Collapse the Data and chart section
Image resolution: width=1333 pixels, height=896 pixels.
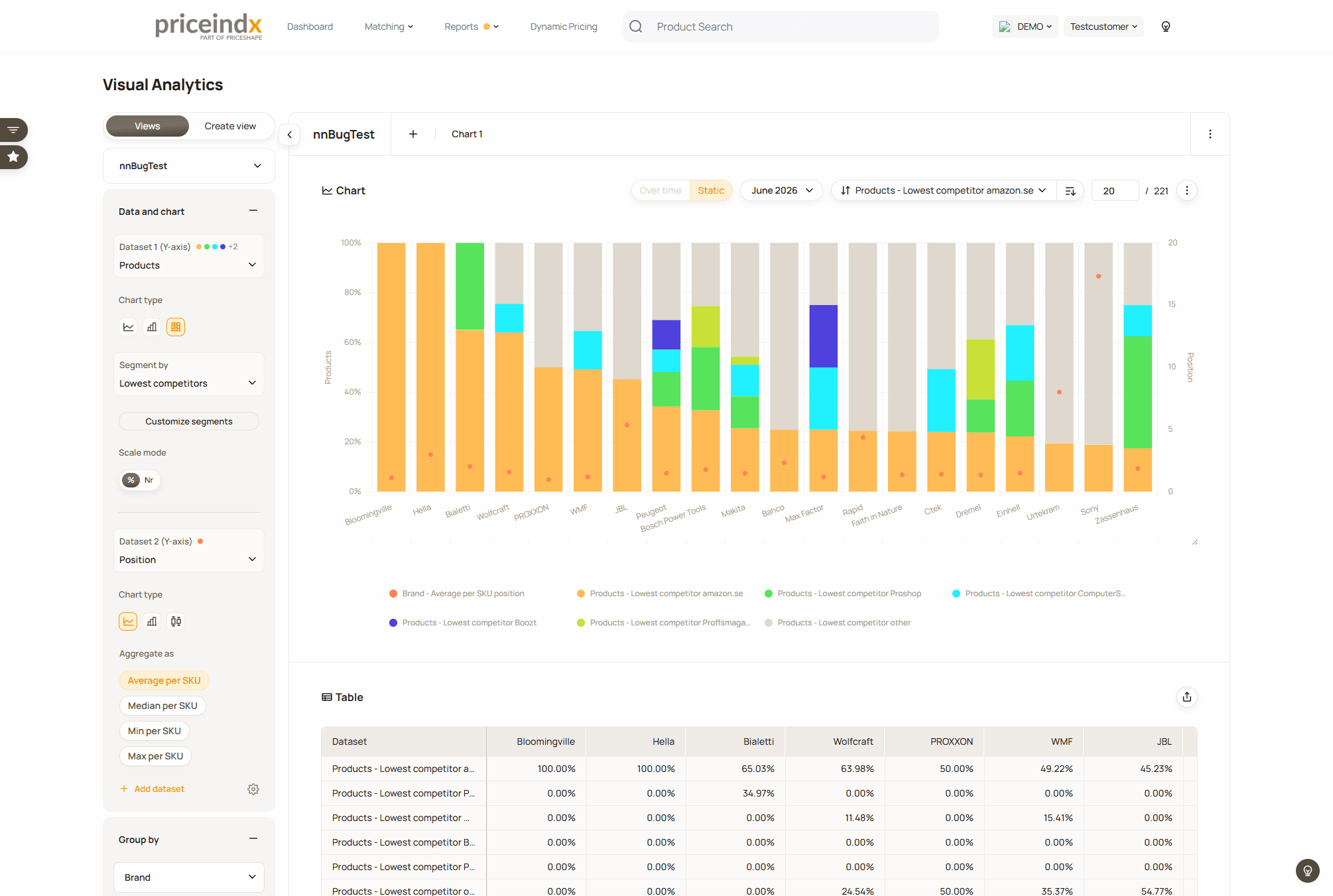coord(253,211)
